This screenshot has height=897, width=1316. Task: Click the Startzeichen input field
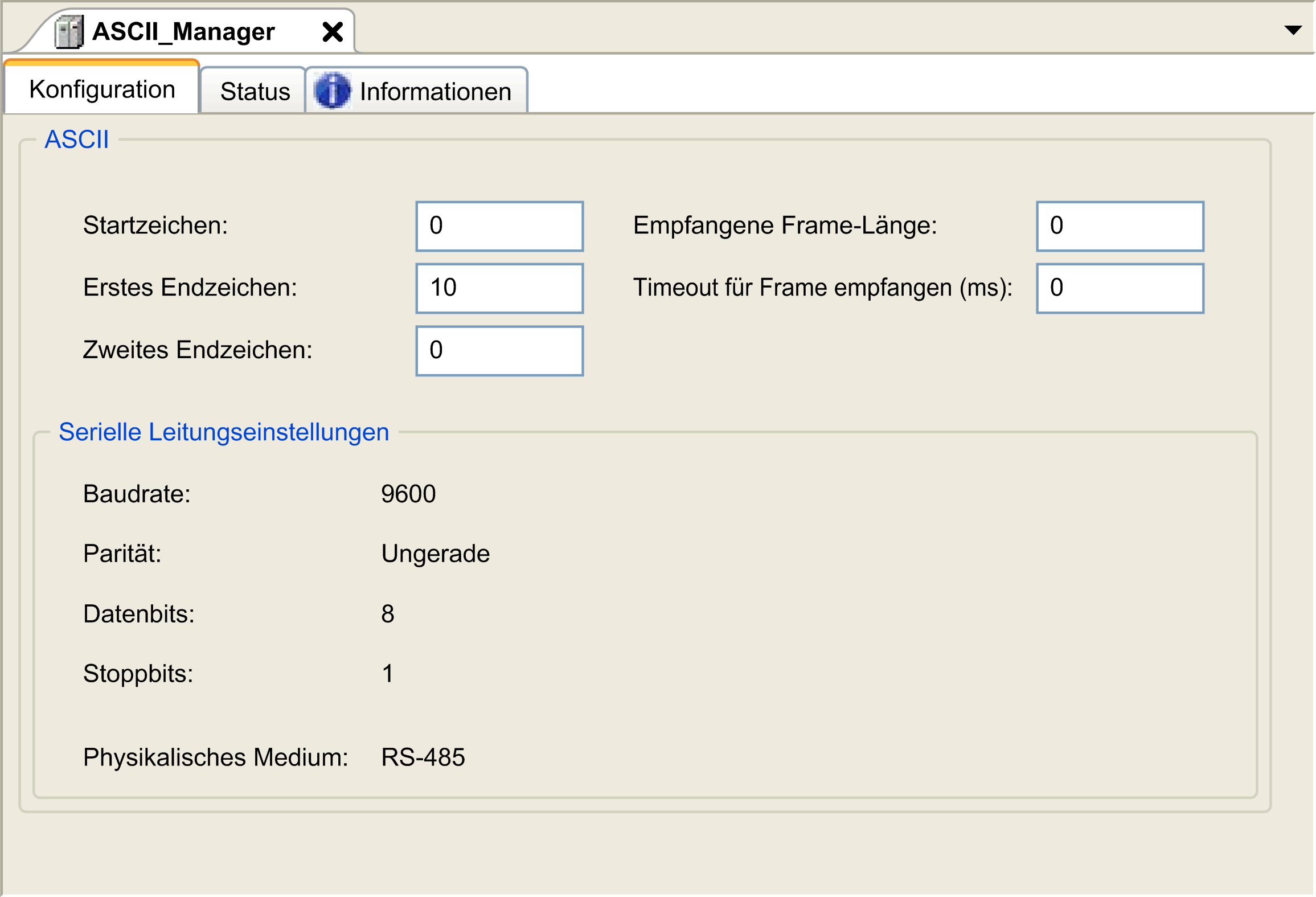[499, 226]
